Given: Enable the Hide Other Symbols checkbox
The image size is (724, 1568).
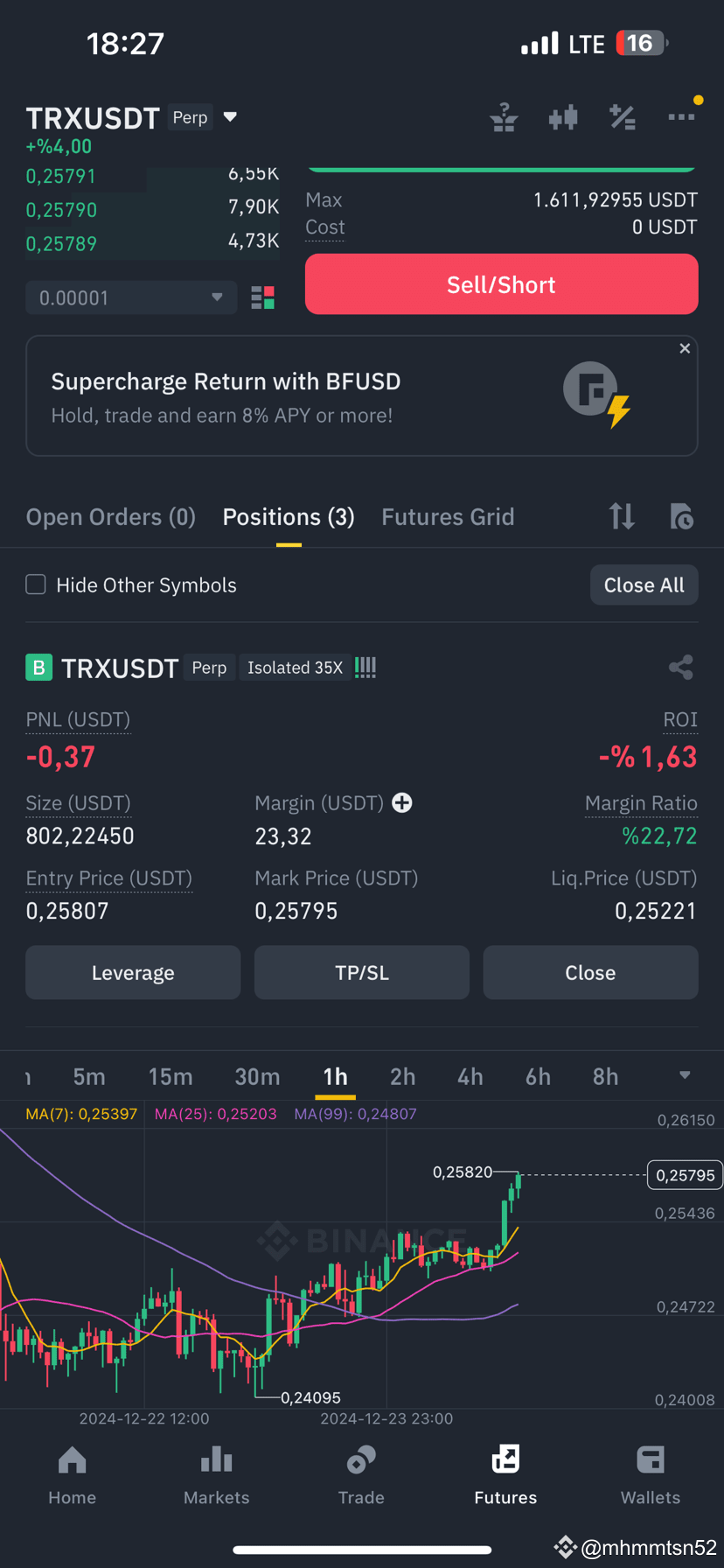Looking at the screenshot, I should point(35,584).
